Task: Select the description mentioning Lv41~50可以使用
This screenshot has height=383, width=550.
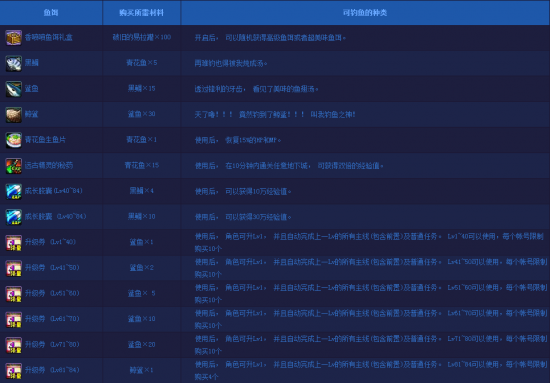Action: coord(371,268)
